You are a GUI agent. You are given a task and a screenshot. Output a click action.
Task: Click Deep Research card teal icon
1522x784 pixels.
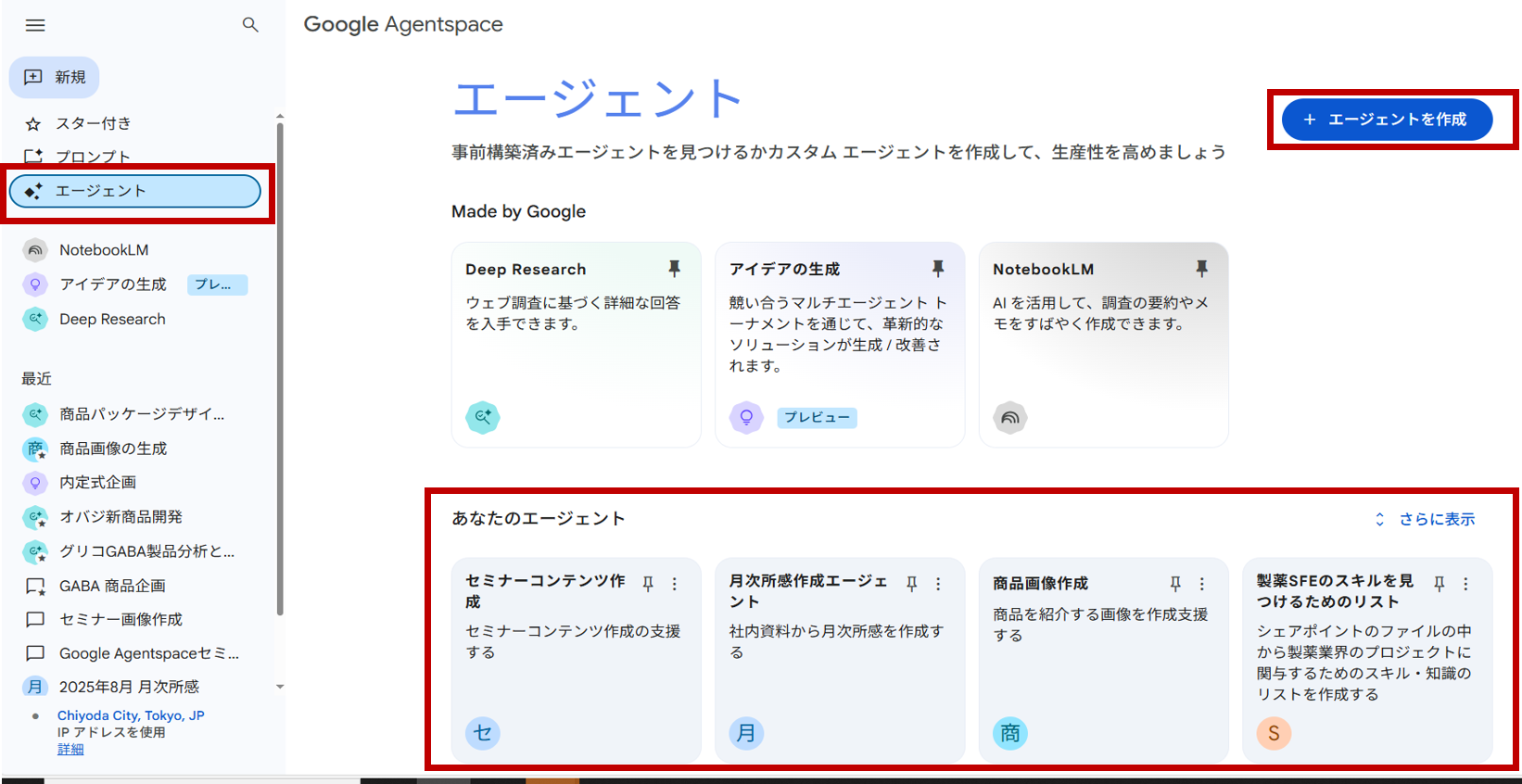[x=483, y=417]
